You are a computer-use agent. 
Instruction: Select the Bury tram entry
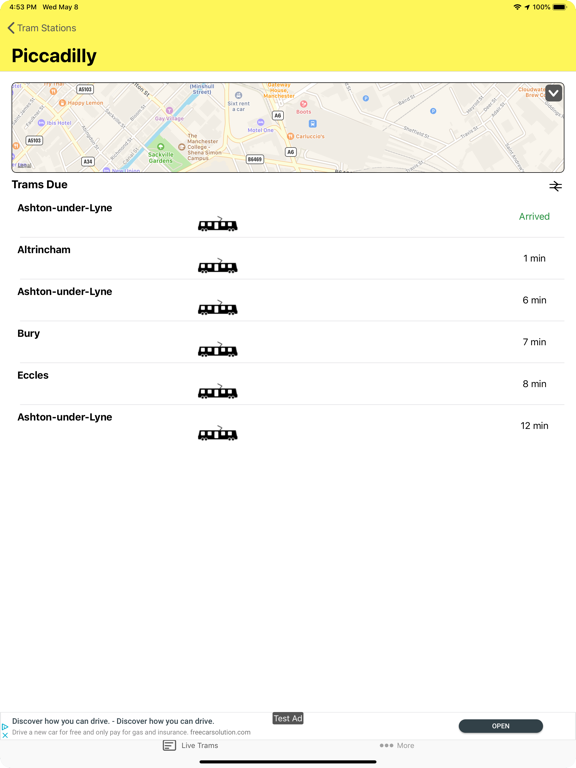coord(288,342)
